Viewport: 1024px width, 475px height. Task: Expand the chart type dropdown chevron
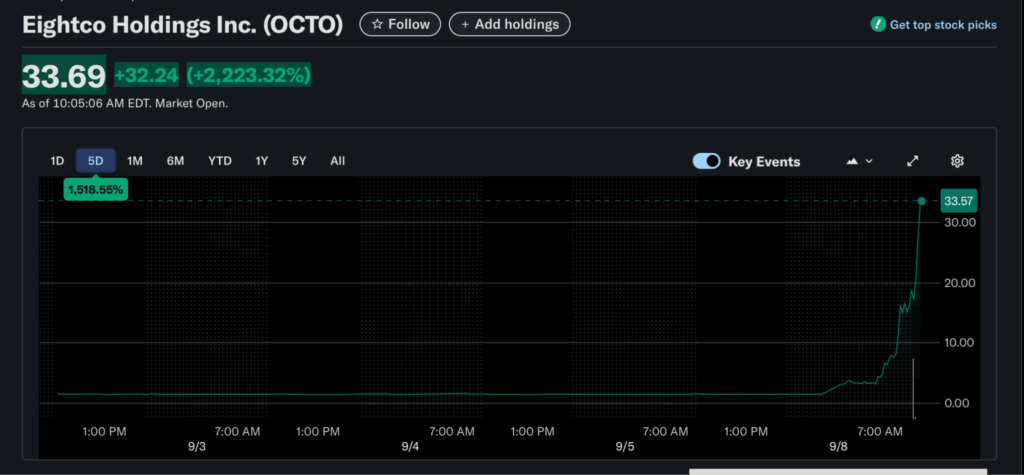[x=869, y=161]
